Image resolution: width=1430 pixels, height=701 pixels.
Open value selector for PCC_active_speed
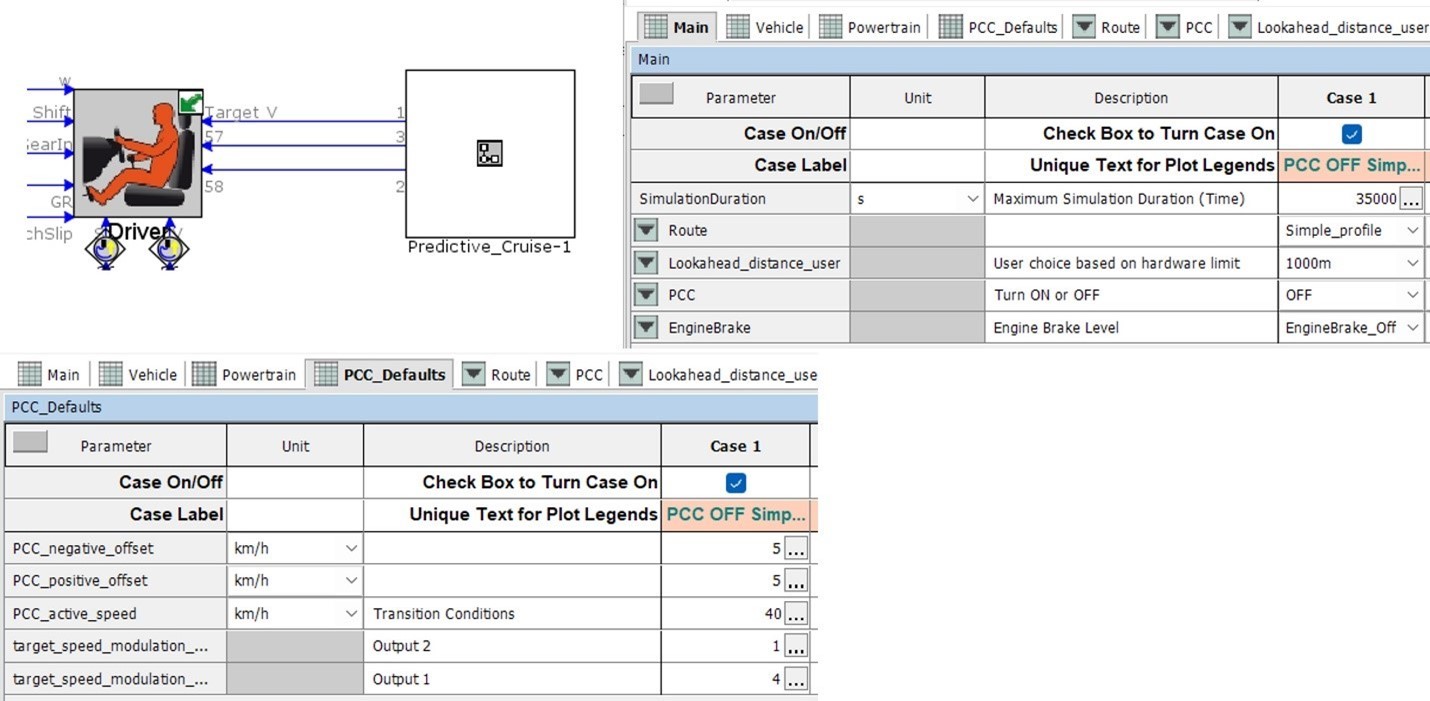[x=795, y=614]
